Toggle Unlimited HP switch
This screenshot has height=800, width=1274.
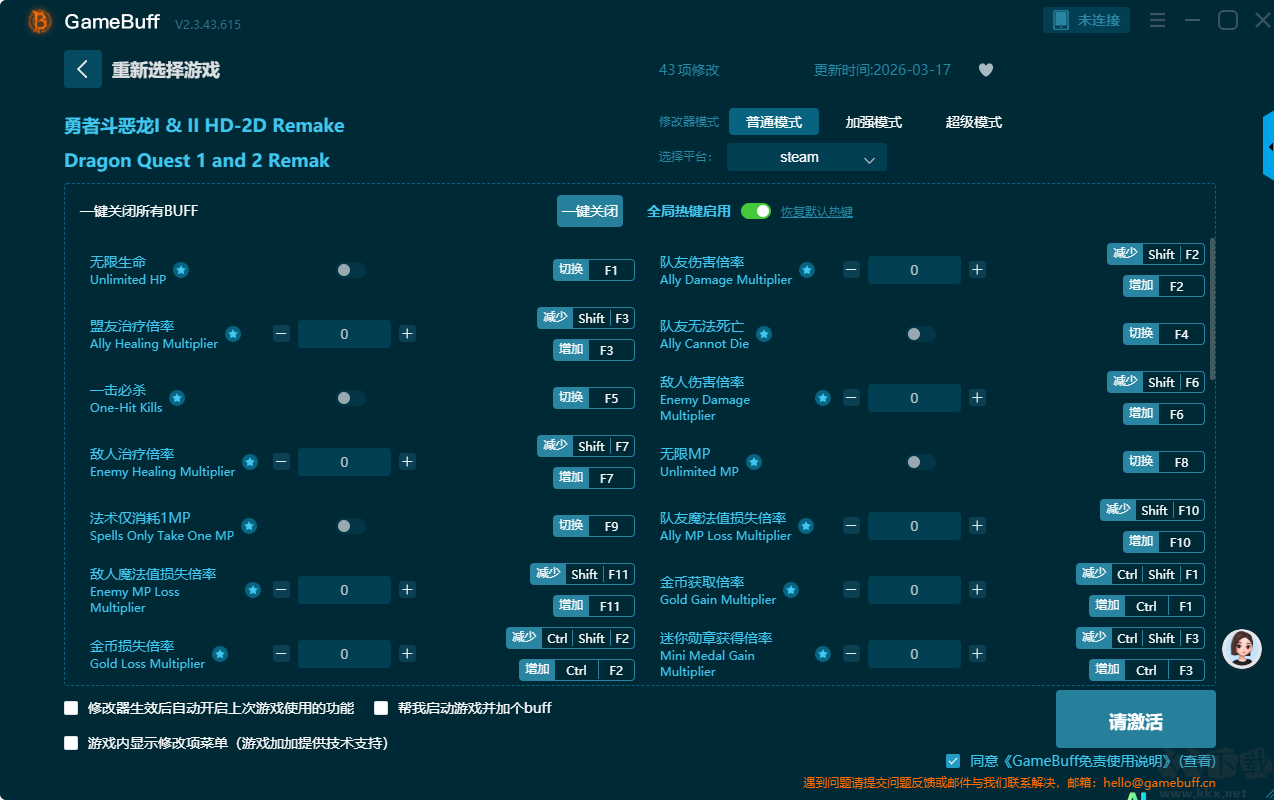[x=351, y=270]
